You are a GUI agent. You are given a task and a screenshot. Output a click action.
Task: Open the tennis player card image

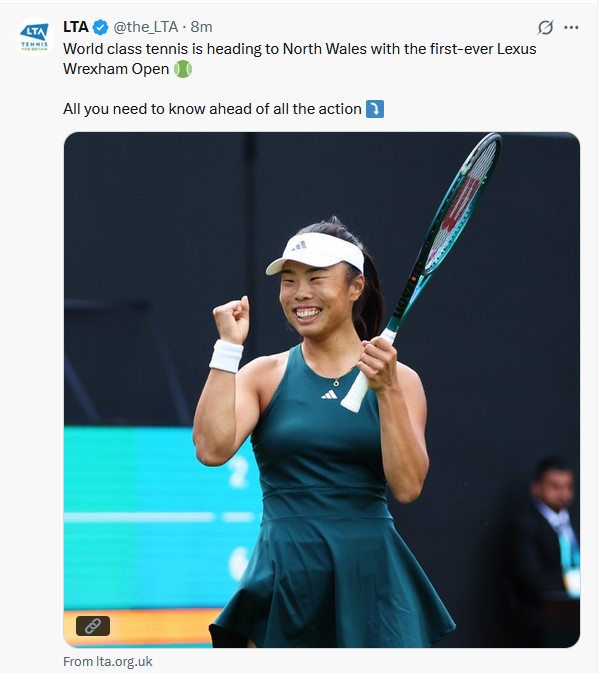322,390
